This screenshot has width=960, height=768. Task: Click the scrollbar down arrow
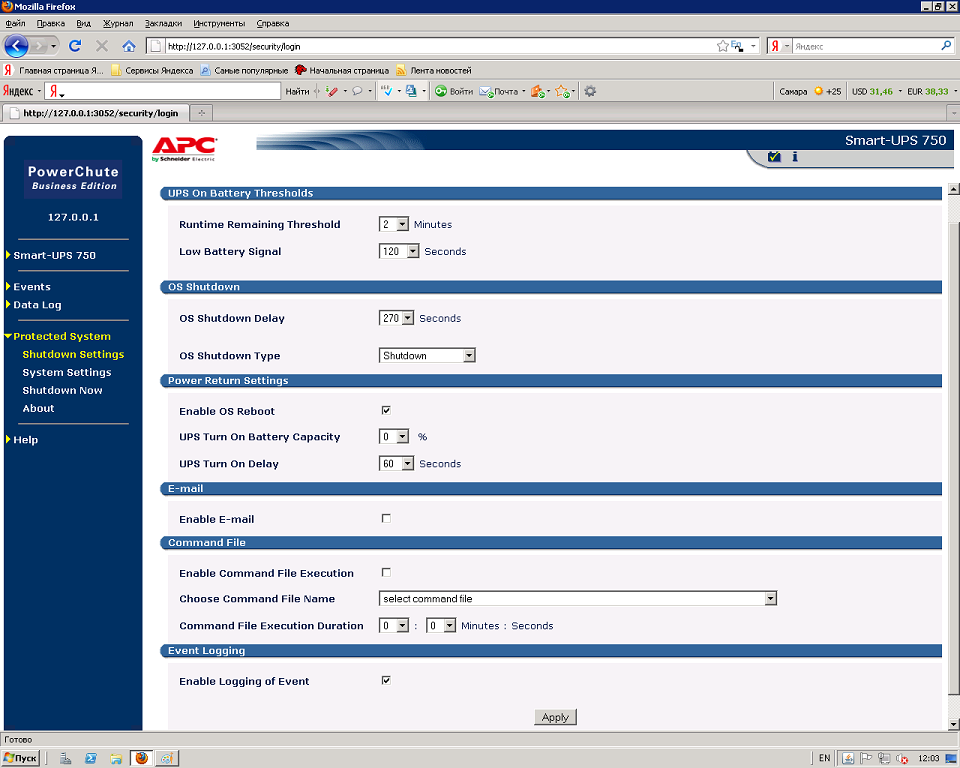pos(953,724)
